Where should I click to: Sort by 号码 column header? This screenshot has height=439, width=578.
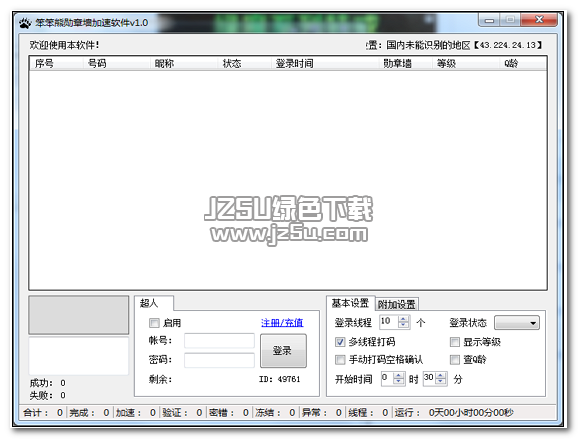(116, 63)
